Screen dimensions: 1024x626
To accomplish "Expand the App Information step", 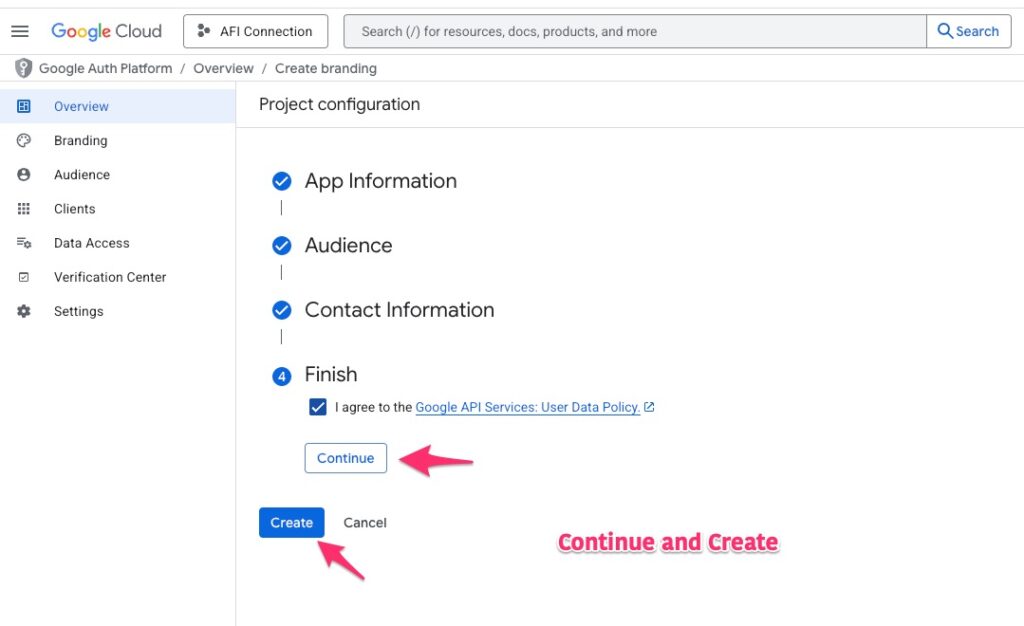I will coord(380,181).
